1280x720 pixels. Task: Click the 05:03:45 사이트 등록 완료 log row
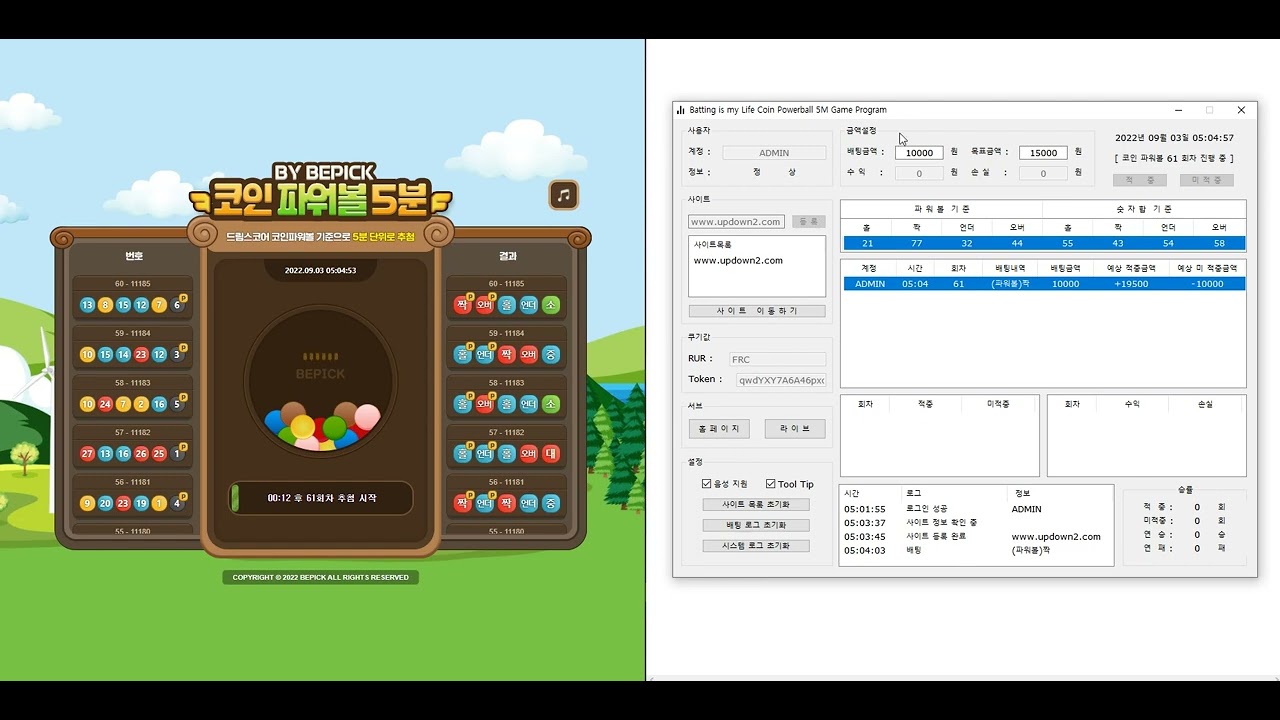pyautogui.click(x=975, y=536)
